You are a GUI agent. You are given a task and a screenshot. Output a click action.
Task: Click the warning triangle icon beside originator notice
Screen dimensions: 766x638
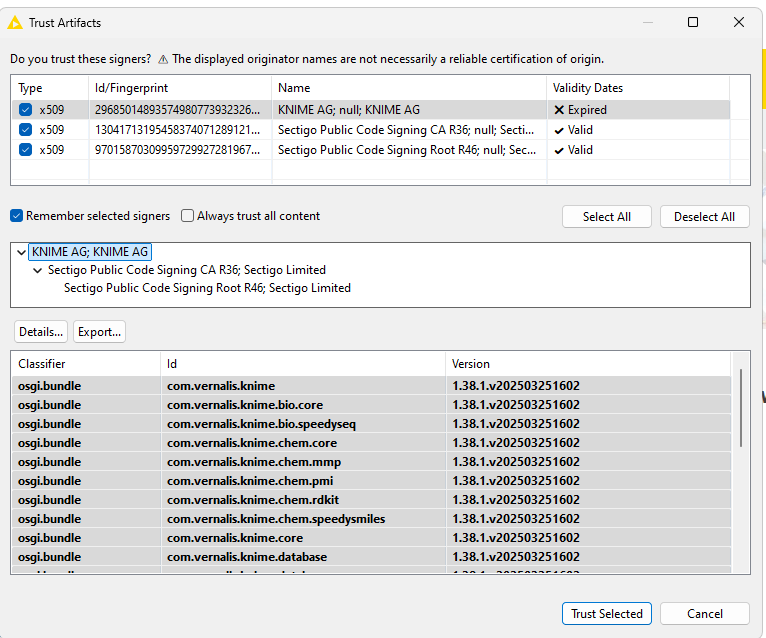pyautogui.click(x=163, y=59)
